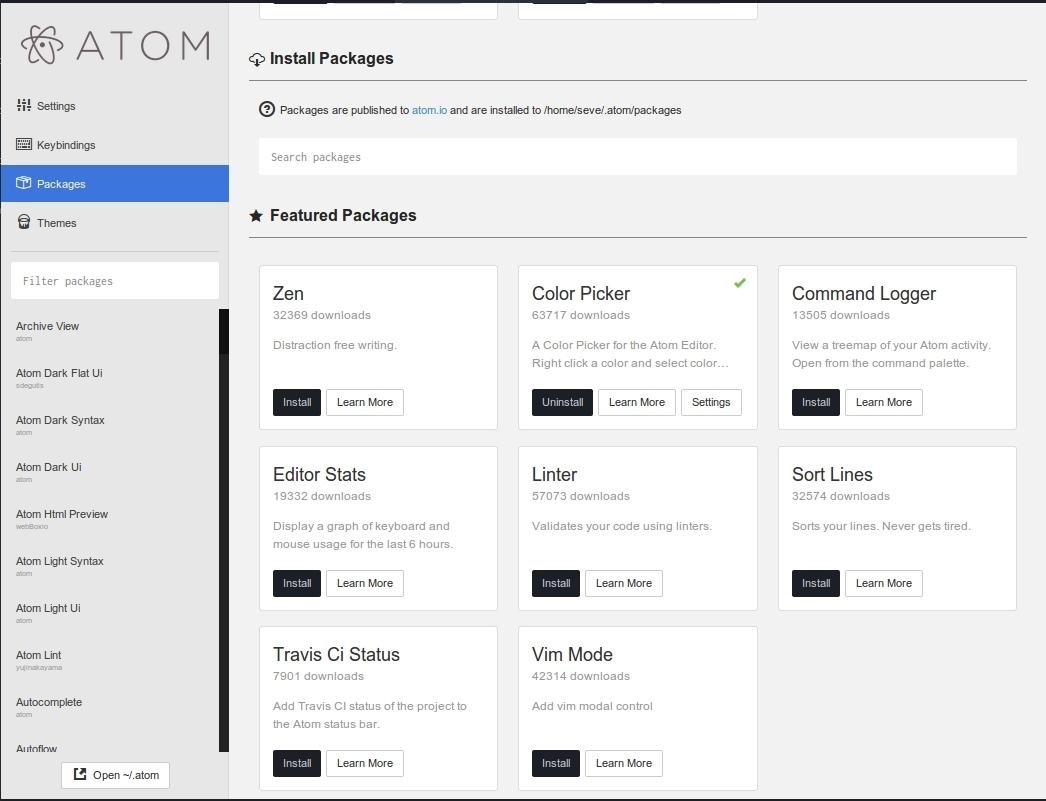
Task: Learn more about Command Logger
Action: (x=884, y=402)
